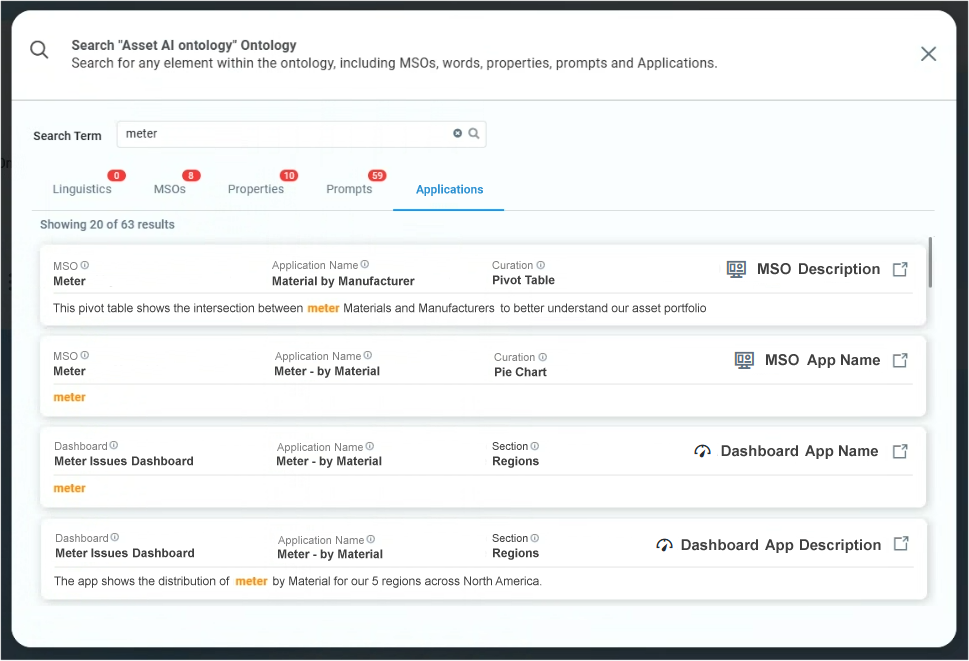Open the Dashboard App Description result externally
The width and height of the screenshot is (969, 661).
(901, 544)
